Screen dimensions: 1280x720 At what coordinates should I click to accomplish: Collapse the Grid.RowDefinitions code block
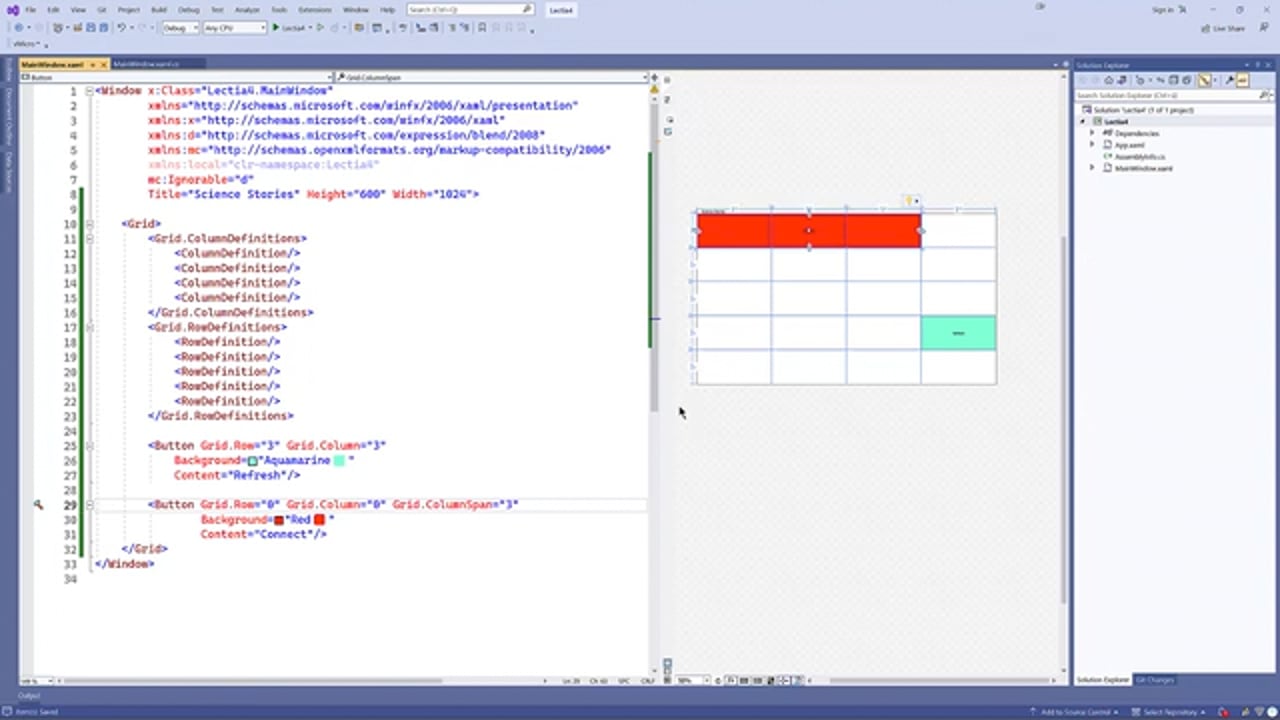coord(89,327)
